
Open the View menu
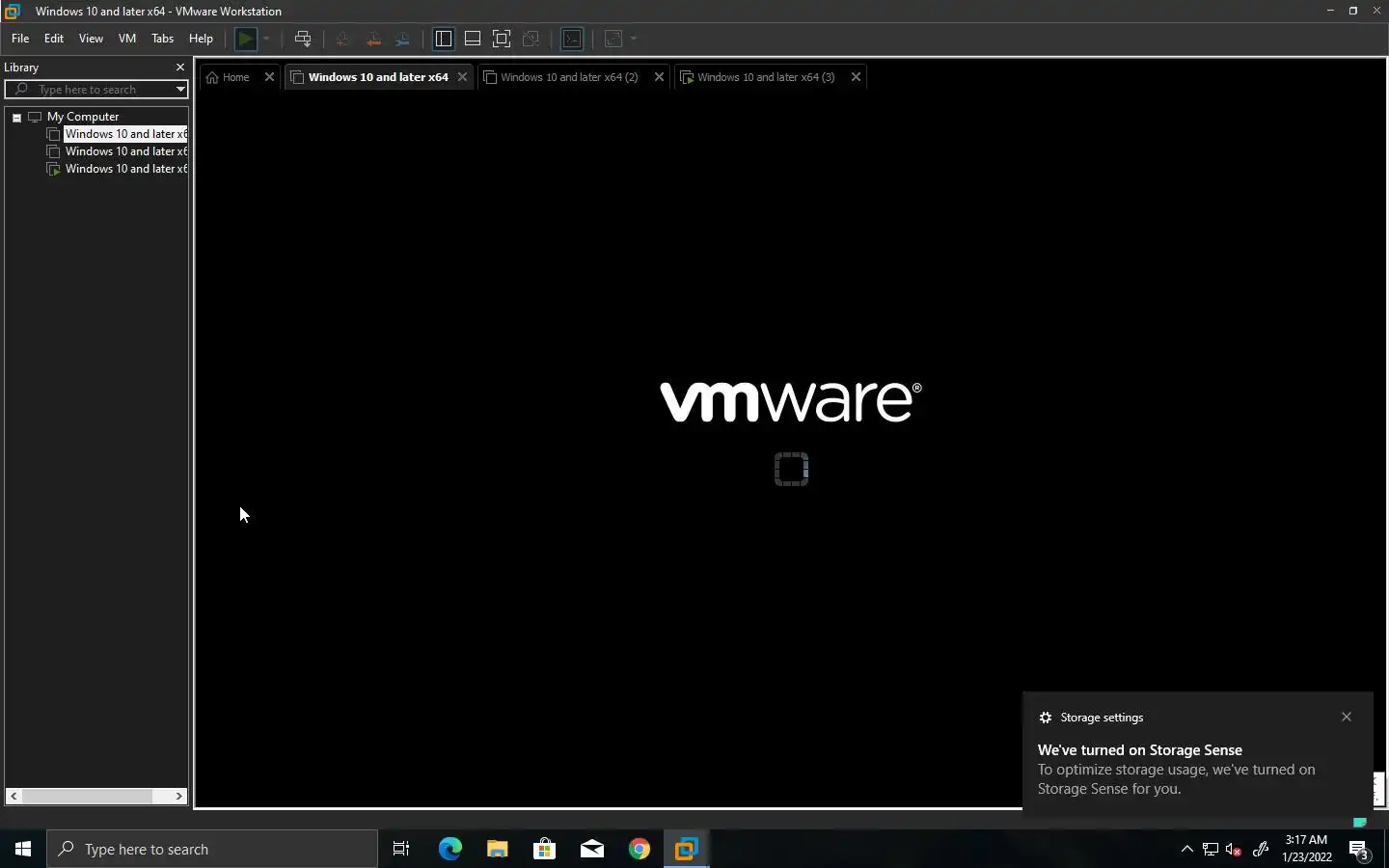pyautogui.click(x=91, y=39)
